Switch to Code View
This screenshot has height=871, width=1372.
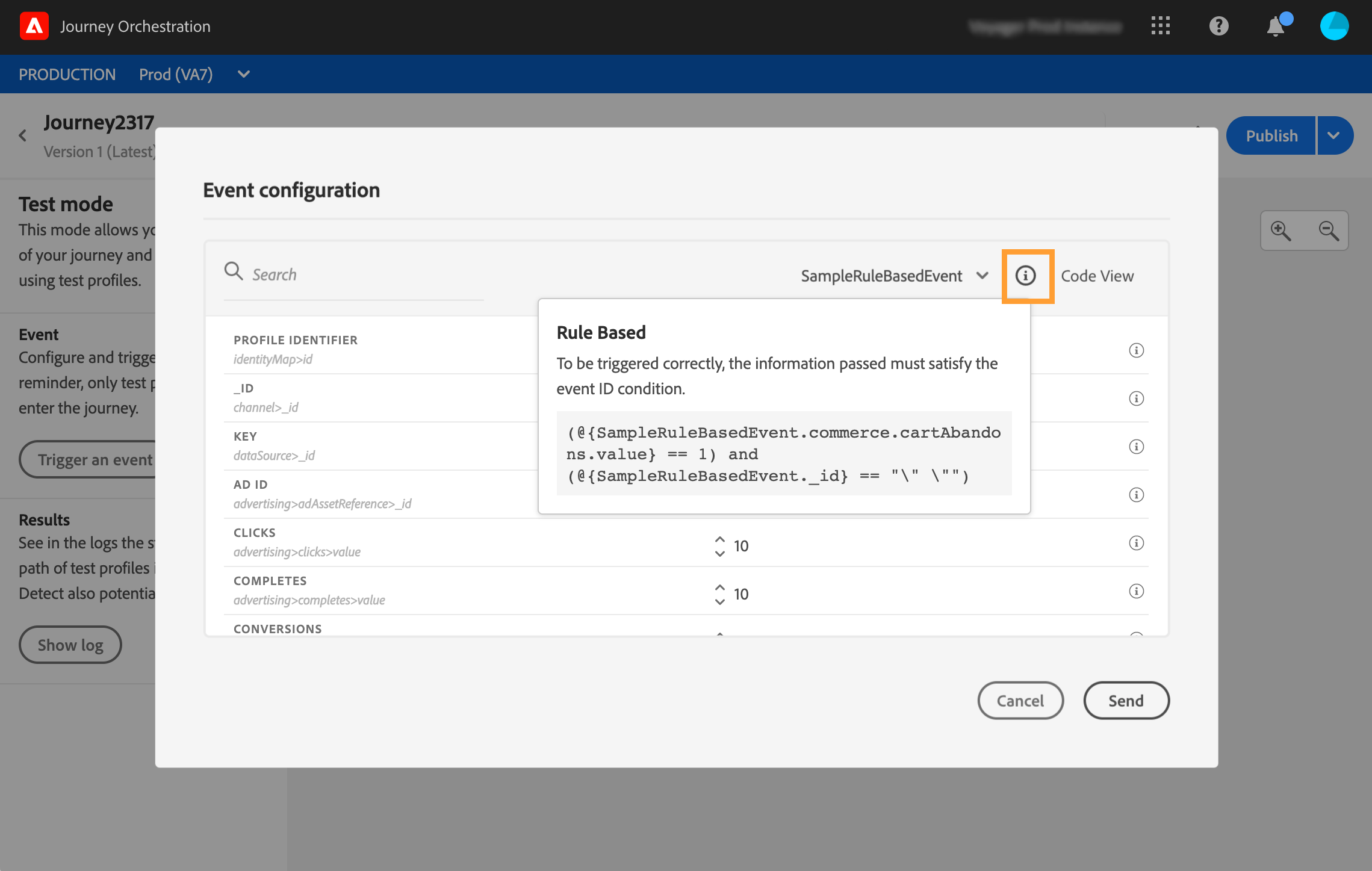(1097, 276)
